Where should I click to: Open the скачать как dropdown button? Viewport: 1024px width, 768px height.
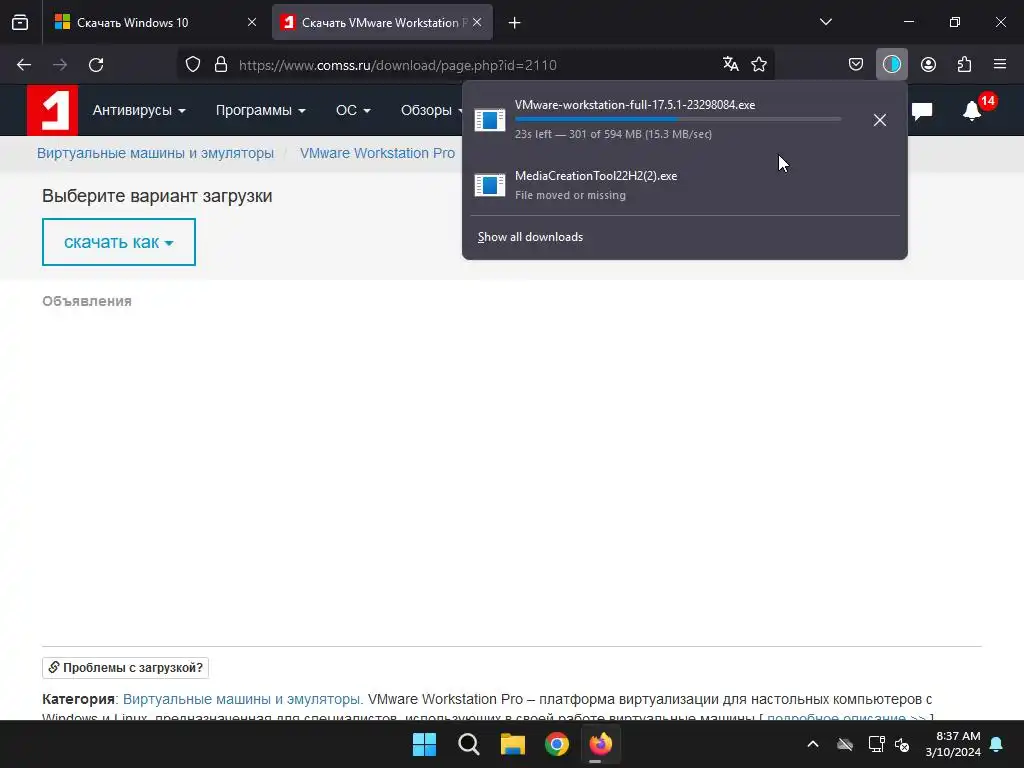coord(119,242)
